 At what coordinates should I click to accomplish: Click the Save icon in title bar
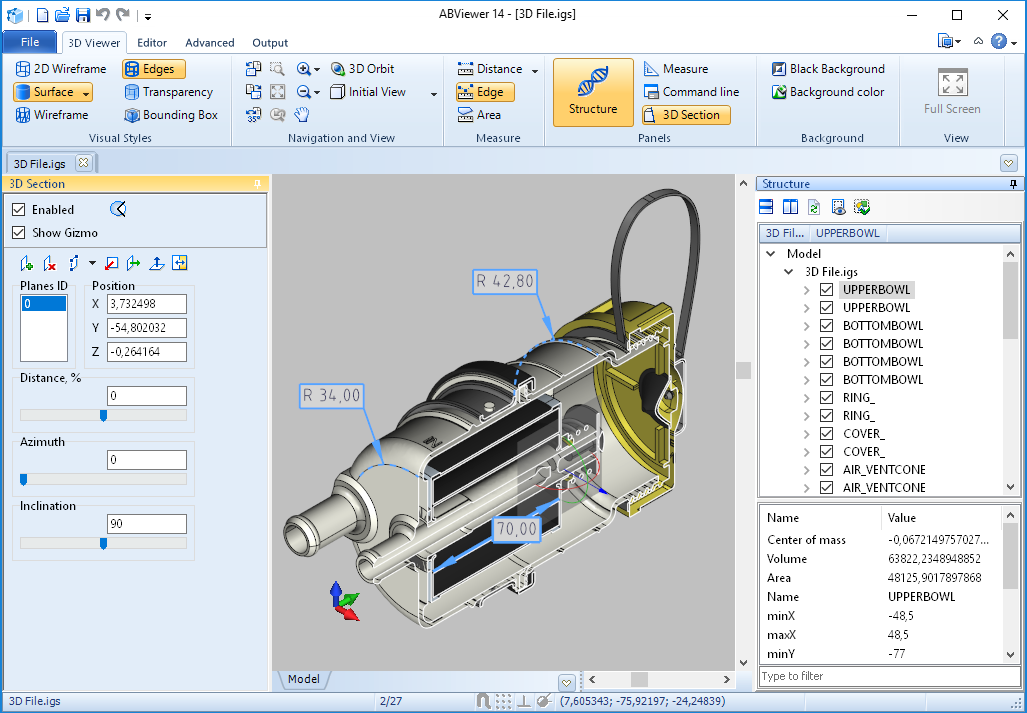point(83,15)
